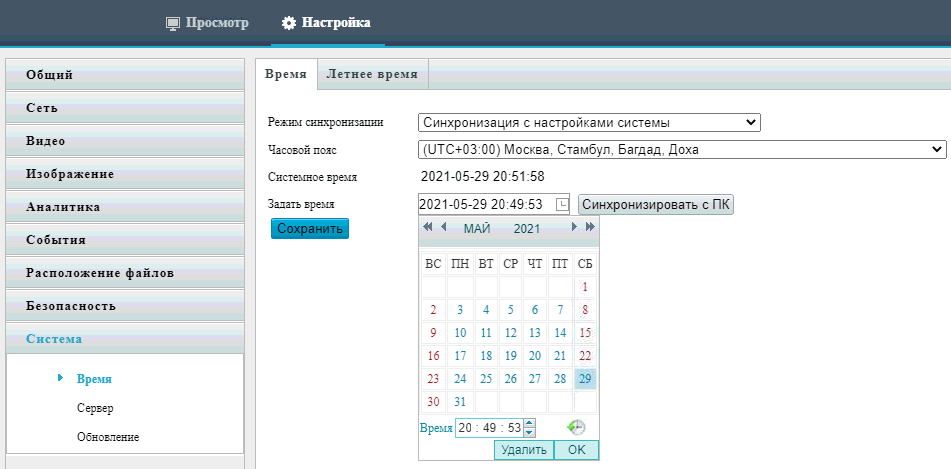
Task: Select Время under Система
Action: [x=94, y=379]
